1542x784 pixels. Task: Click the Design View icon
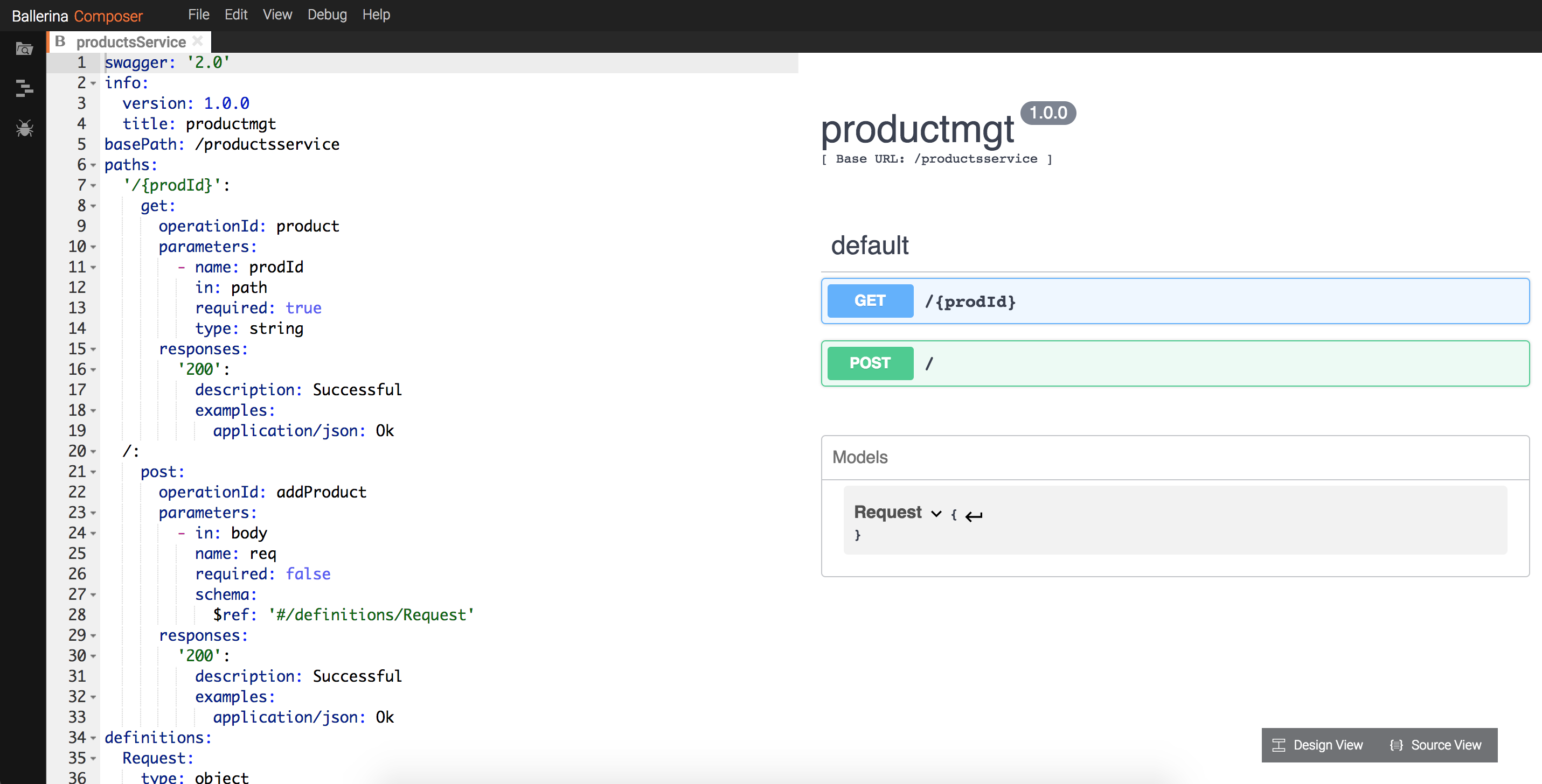pos(1278,745)
